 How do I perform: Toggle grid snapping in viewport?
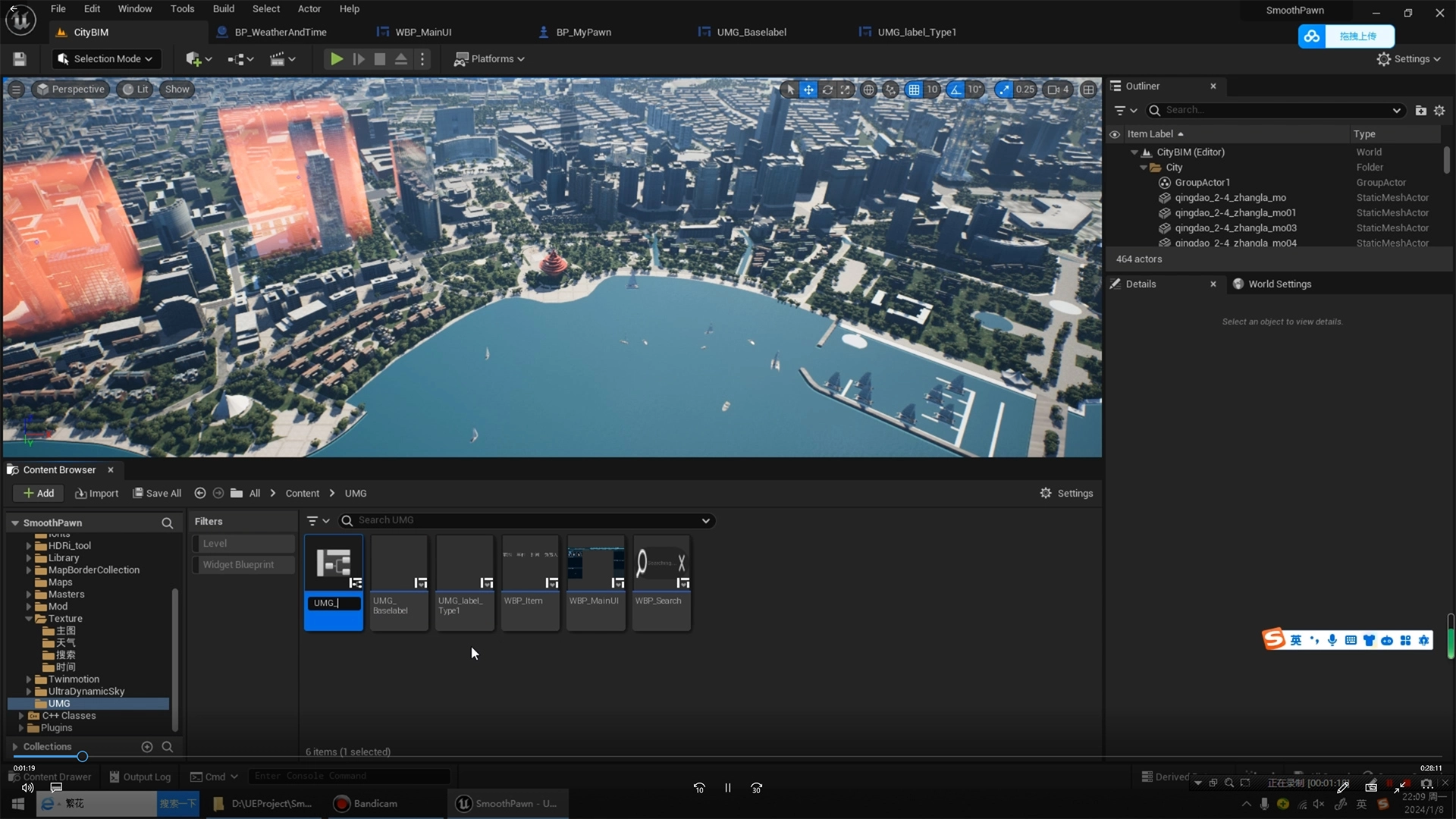click(x=914, y=89)
